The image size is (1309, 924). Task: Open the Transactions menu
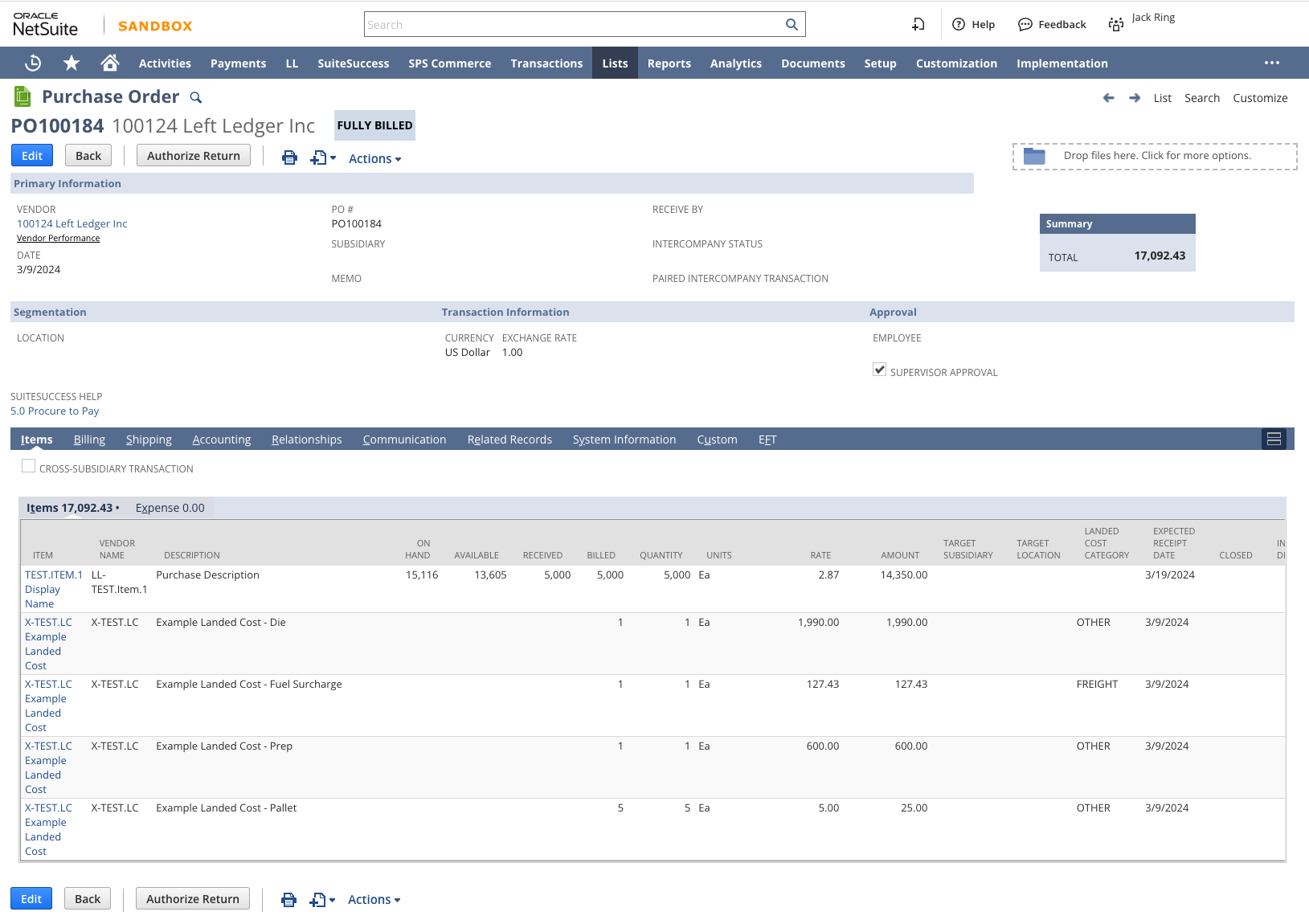[x=546, y=63]
